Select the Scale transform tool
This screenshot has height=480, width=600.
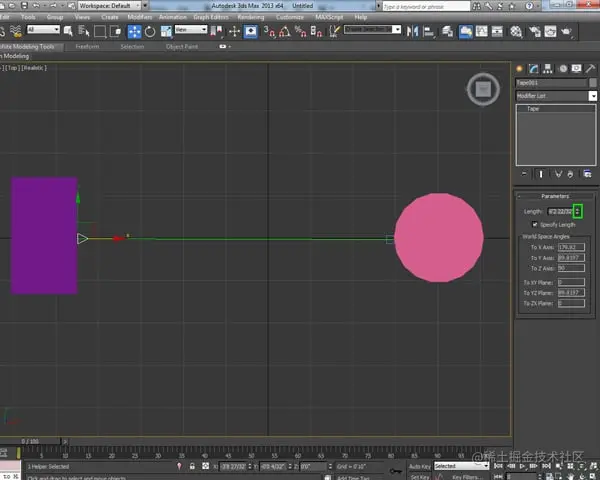166,31
